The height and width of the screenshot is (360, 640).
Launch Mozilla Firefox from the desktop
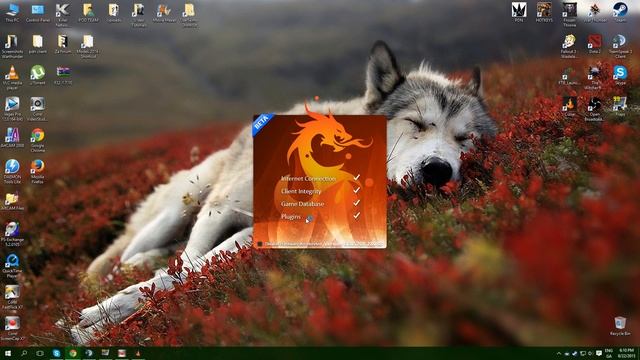point(38,171)
